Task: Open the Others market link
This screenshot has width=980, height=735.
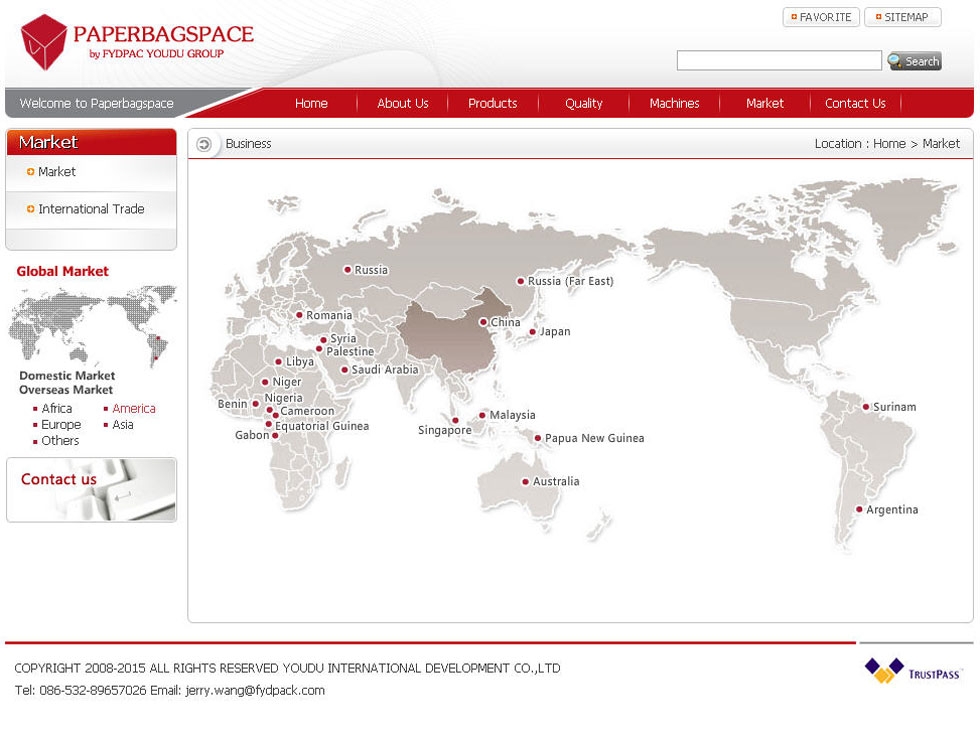Action: point(60,441)
